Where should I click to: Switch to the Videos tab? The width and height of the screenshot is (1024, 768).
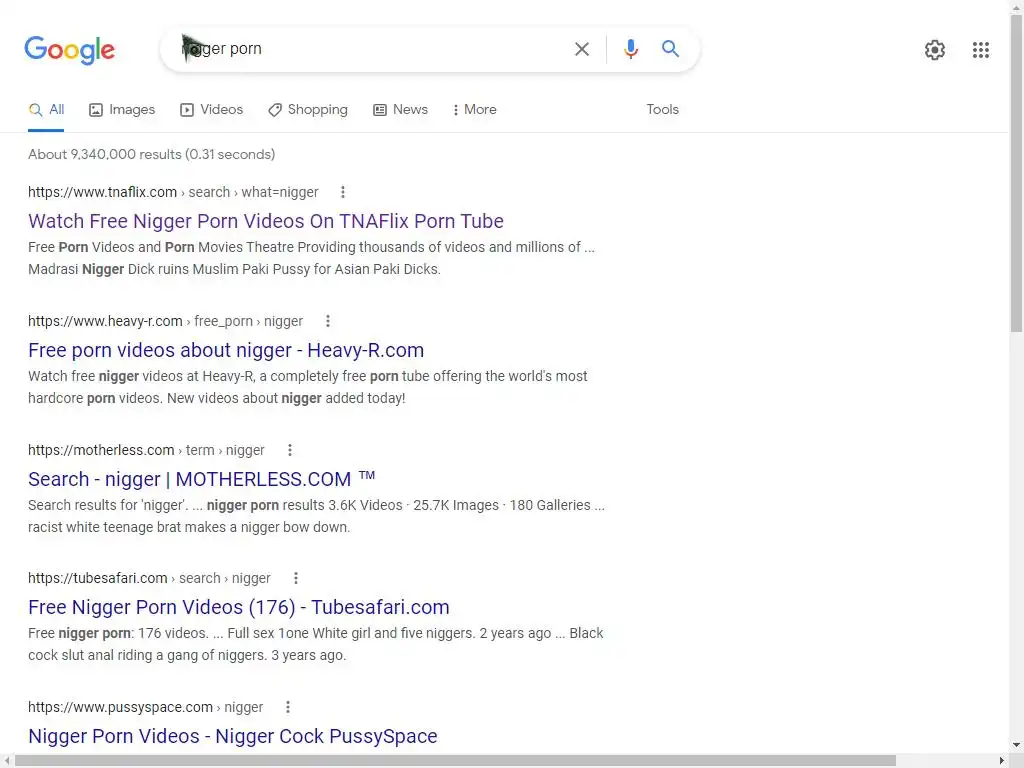point(212,110)
